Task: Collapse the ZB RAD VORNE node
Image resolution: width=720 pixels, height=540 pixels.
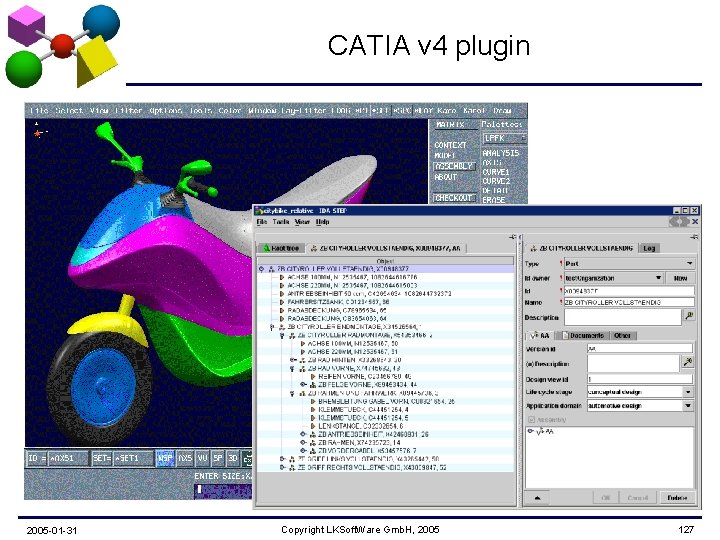Action: coord(292,369)
